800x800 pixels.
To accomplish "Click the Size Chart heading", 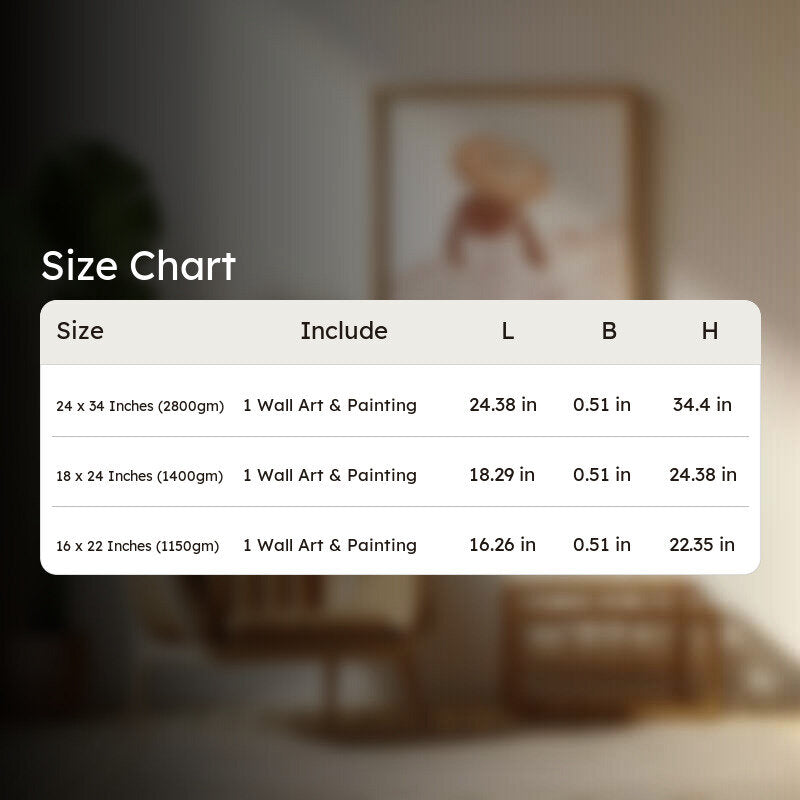I will pos(138,266).
